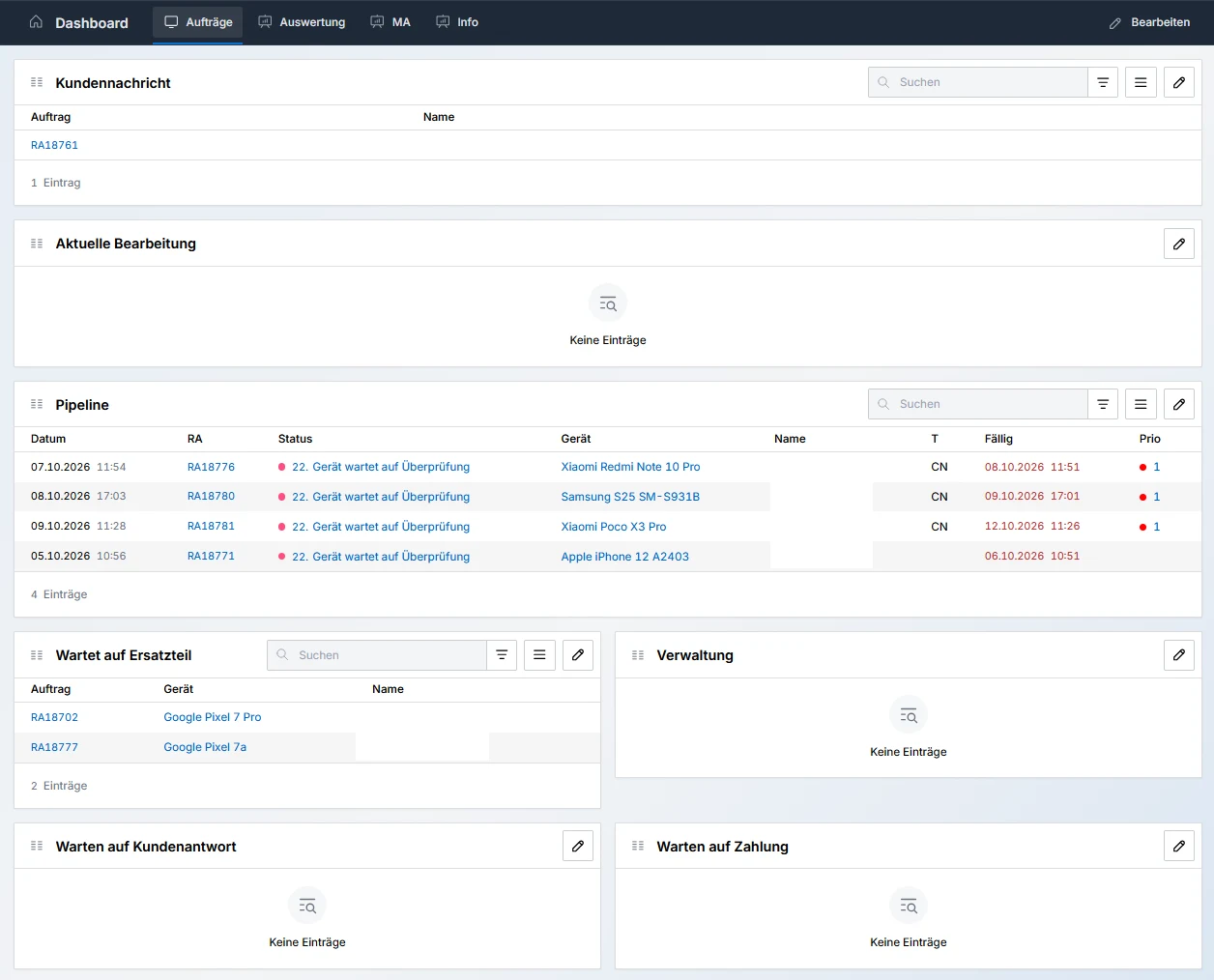
Task: Sort Wartet auf Ersatzteil by Gerät header
Action: coord(179,689)
